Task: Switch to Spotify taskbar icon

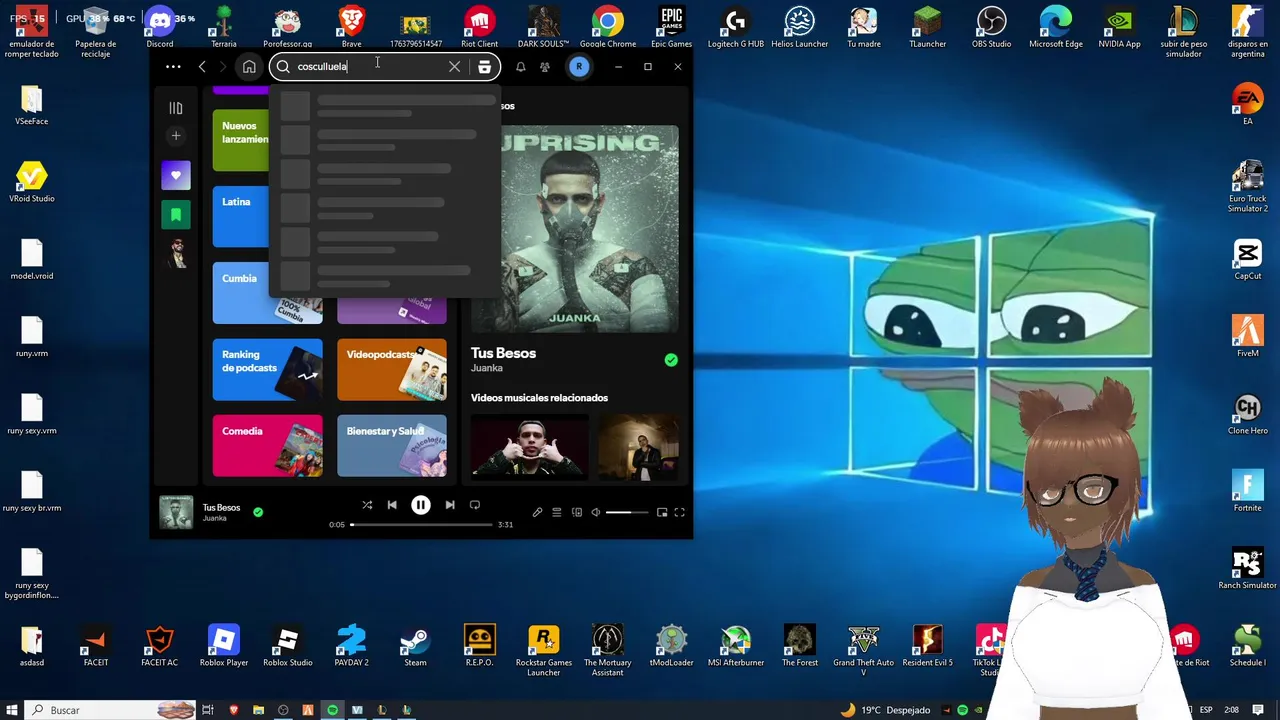Action: coord(332,710)
